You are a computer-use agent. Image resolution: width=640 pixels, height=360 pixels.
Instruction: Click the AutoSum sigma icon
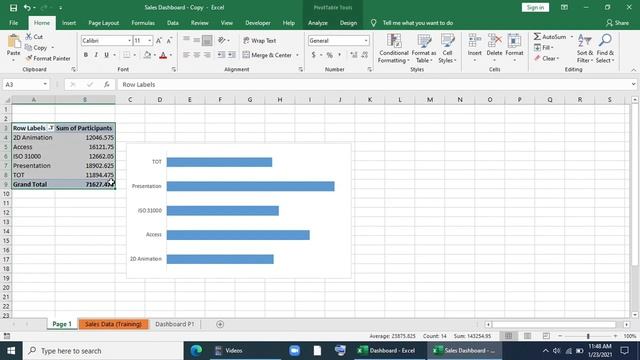(x=537, y=37)
